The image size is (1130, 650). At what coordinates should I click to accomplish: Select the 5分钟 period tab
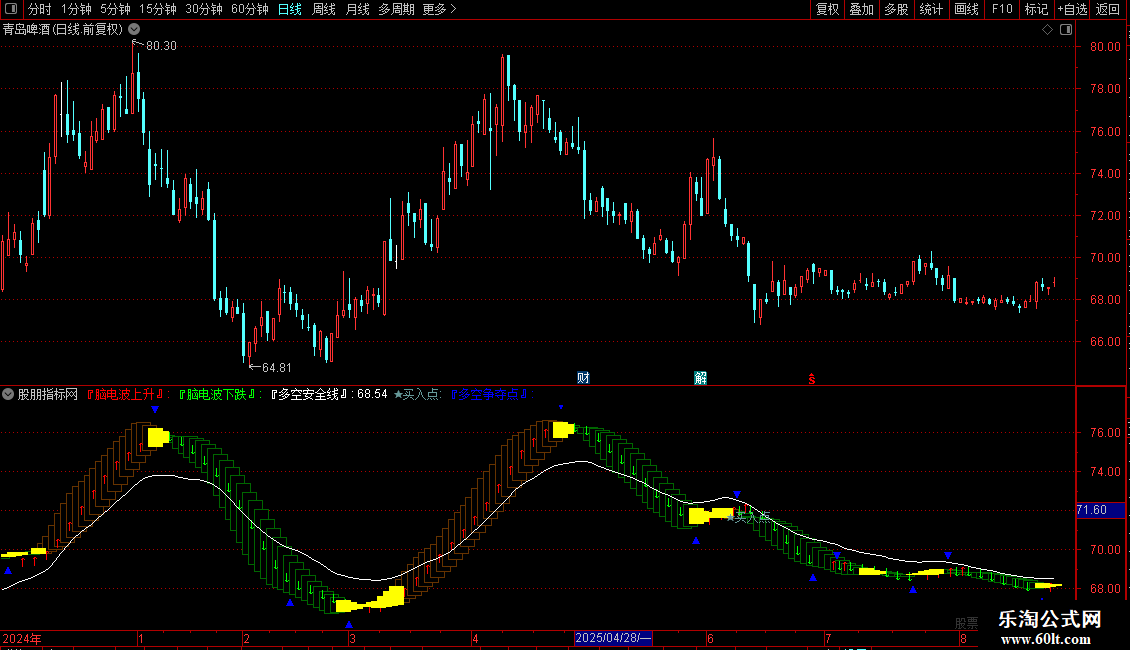(115, 9)
